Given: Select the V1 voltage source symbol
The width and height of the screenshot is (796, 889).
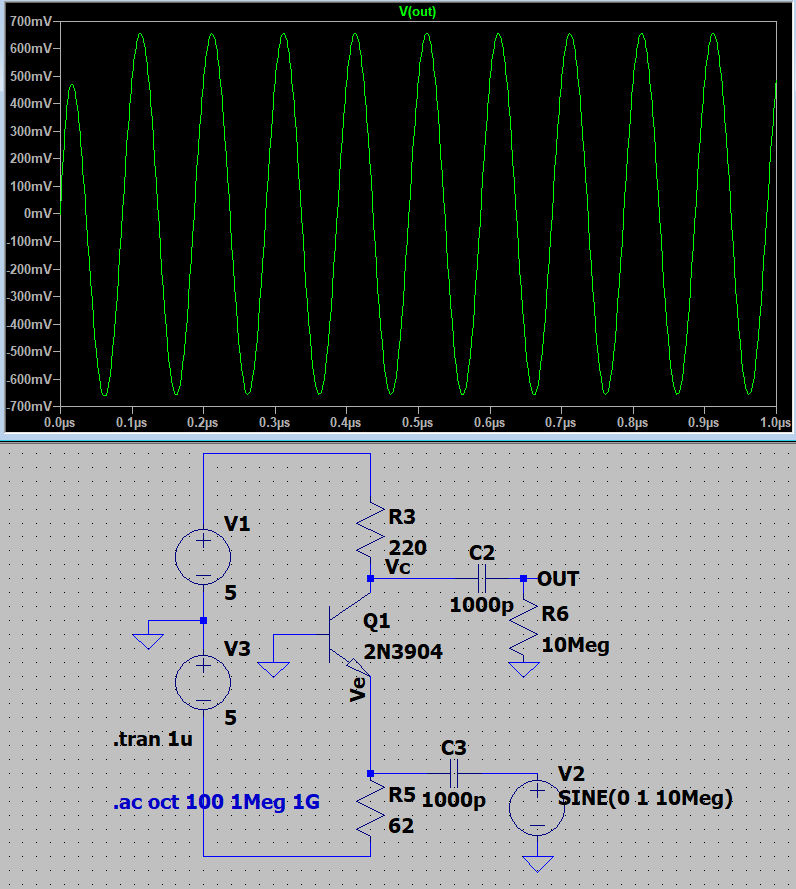Looking at the screenshot, I should point(203,556).
